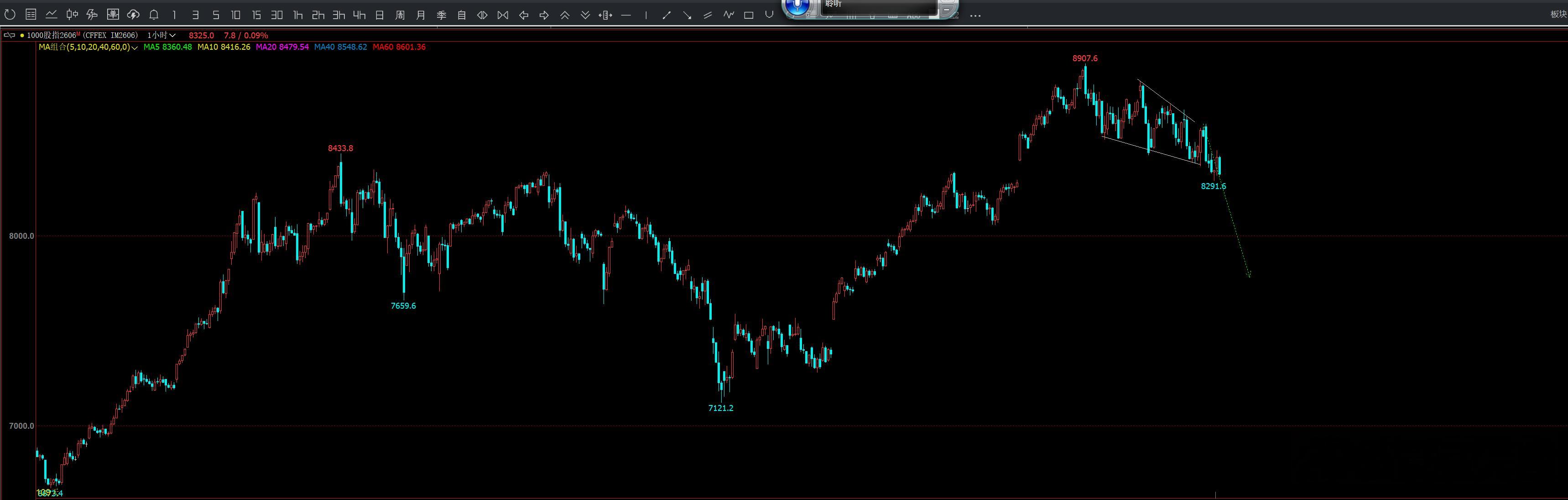Click the 板块 sector button
This screenshot has width=1568, height=500.
[1559, 15]
